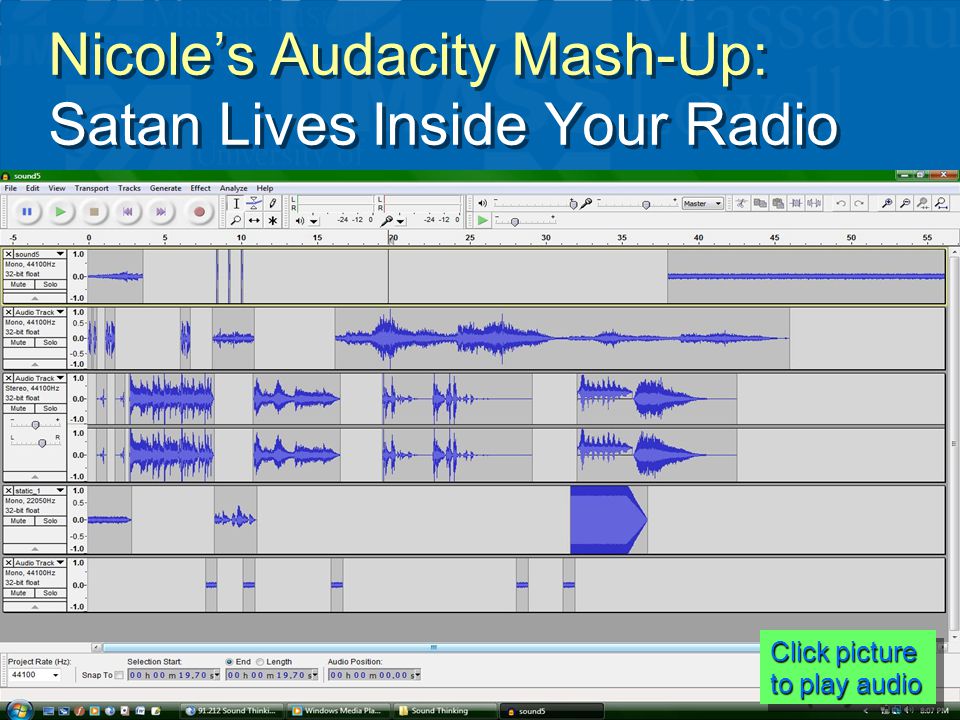Viewport: 960px width, 720px height.
Task: Solo the Stereo Audio Track
Action: pyautogui.click(x=50, y=408)
